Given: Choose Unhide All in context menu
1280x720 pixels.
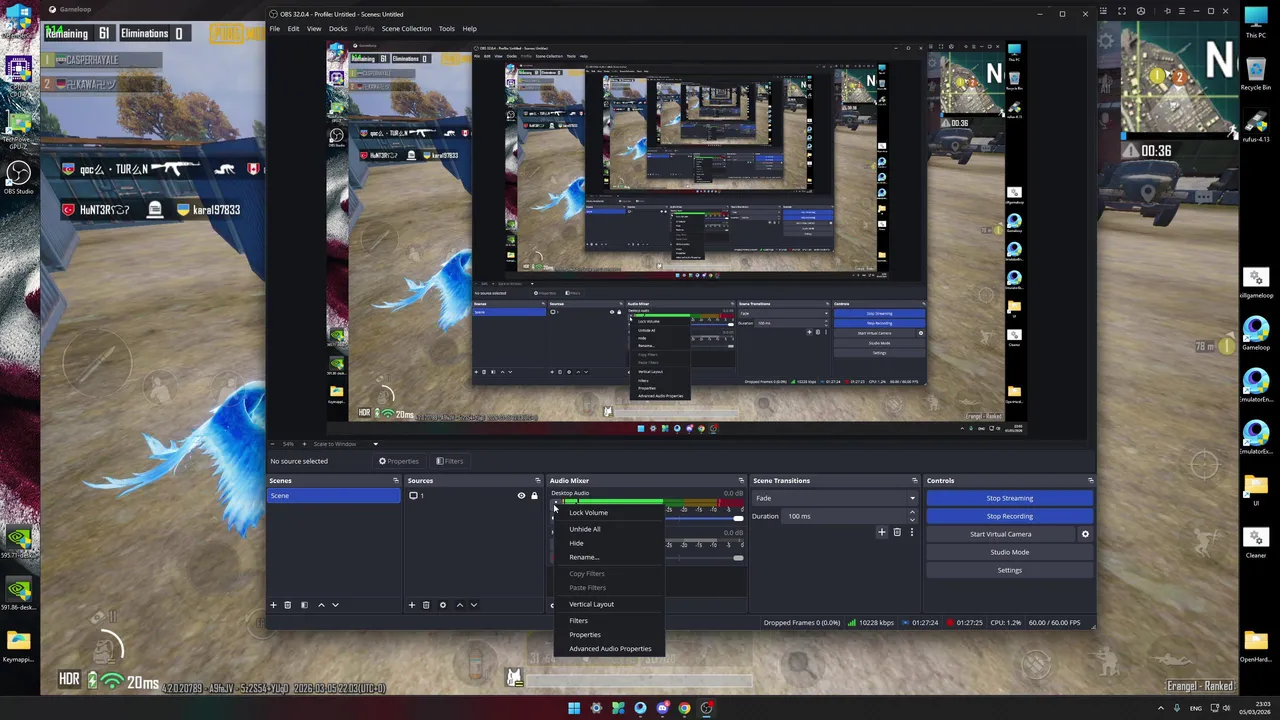Looking at the screenshot, I should click(609, 529).
